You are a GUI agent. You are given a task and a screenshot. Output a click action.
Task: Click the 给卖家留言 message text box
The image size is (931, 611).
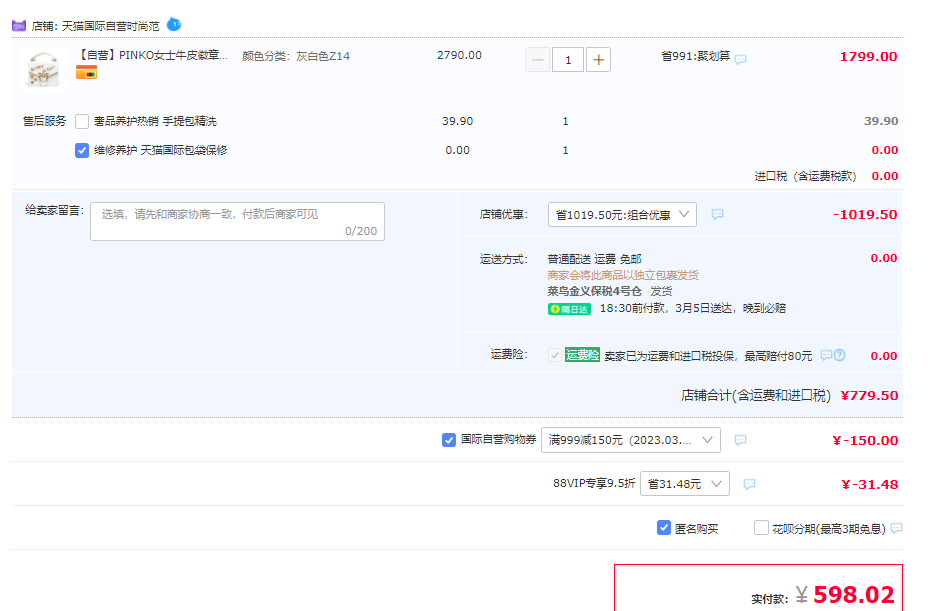coord(238,221)
